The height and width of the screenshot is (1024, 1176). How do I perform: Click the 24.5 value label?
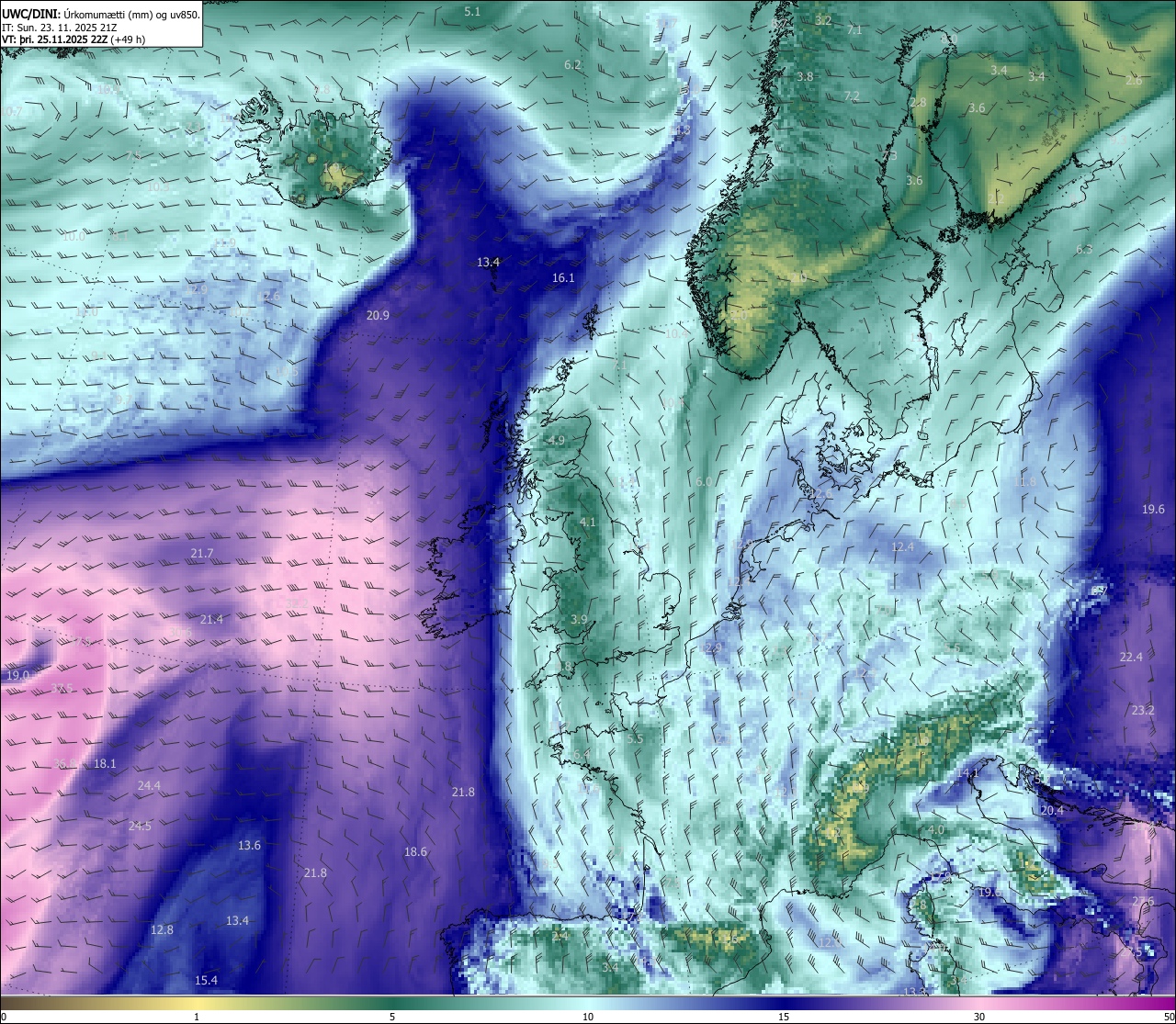(140, 826)
